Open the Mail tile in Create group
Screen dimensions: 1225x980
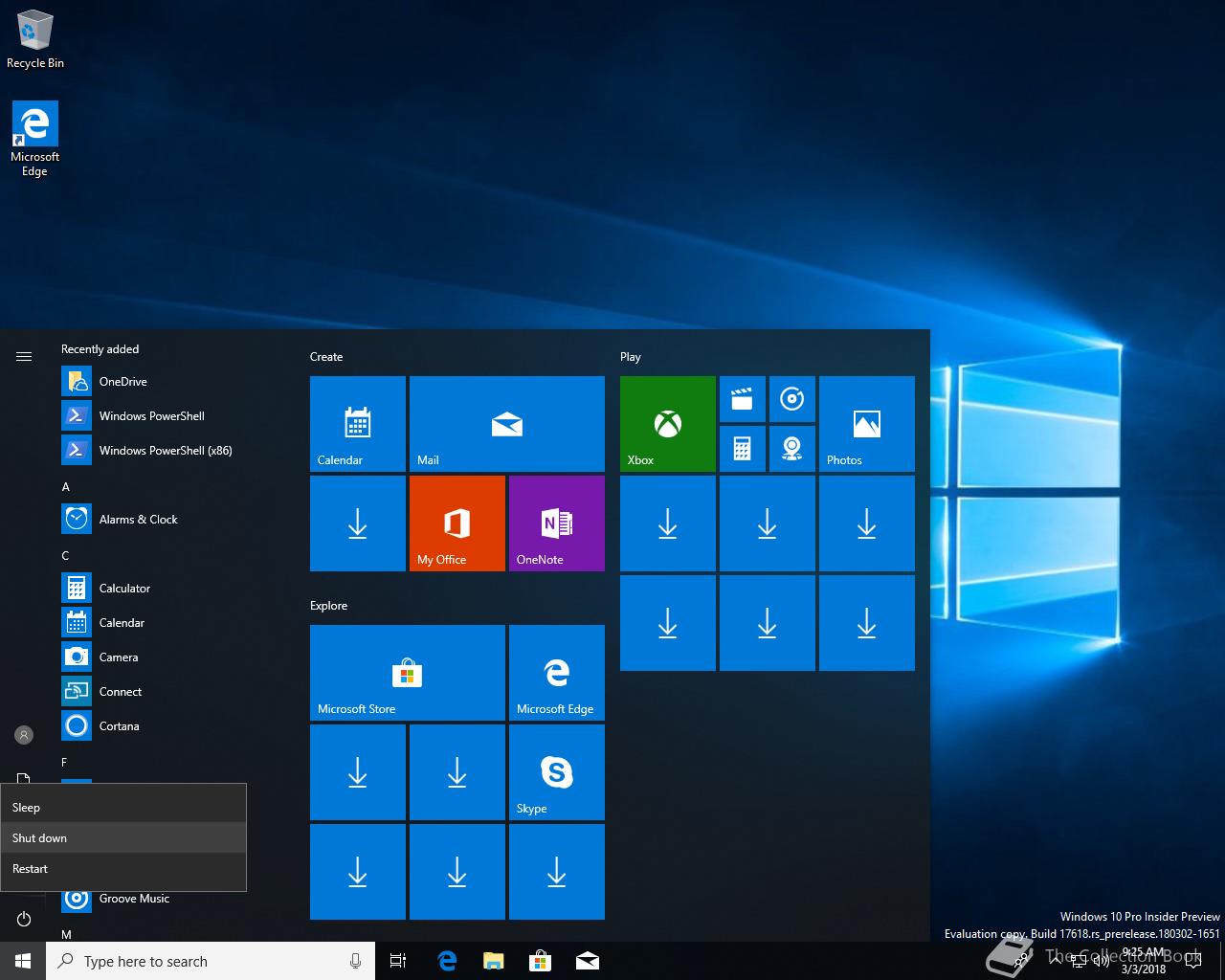pyautogui.click(x=507, y=424)
